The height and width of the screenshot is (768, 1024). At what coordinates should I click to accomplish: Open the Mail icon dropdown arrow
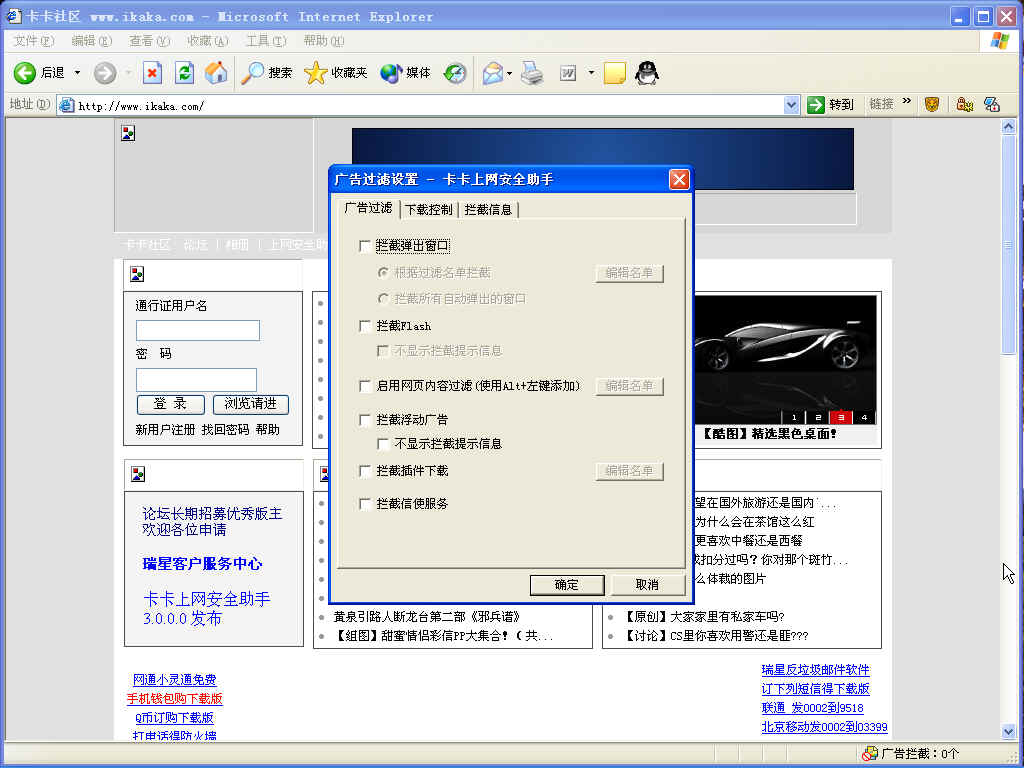(x=509, y=72)
